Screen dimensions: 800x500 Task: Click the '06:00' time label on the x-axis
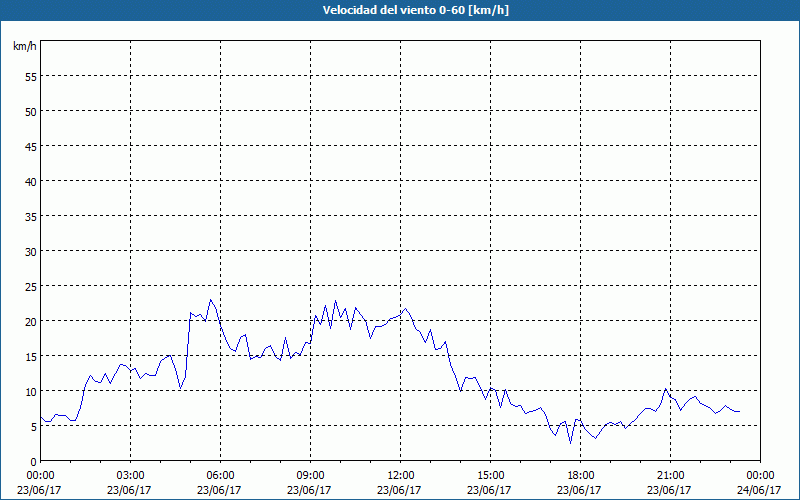tap(220, 476)
